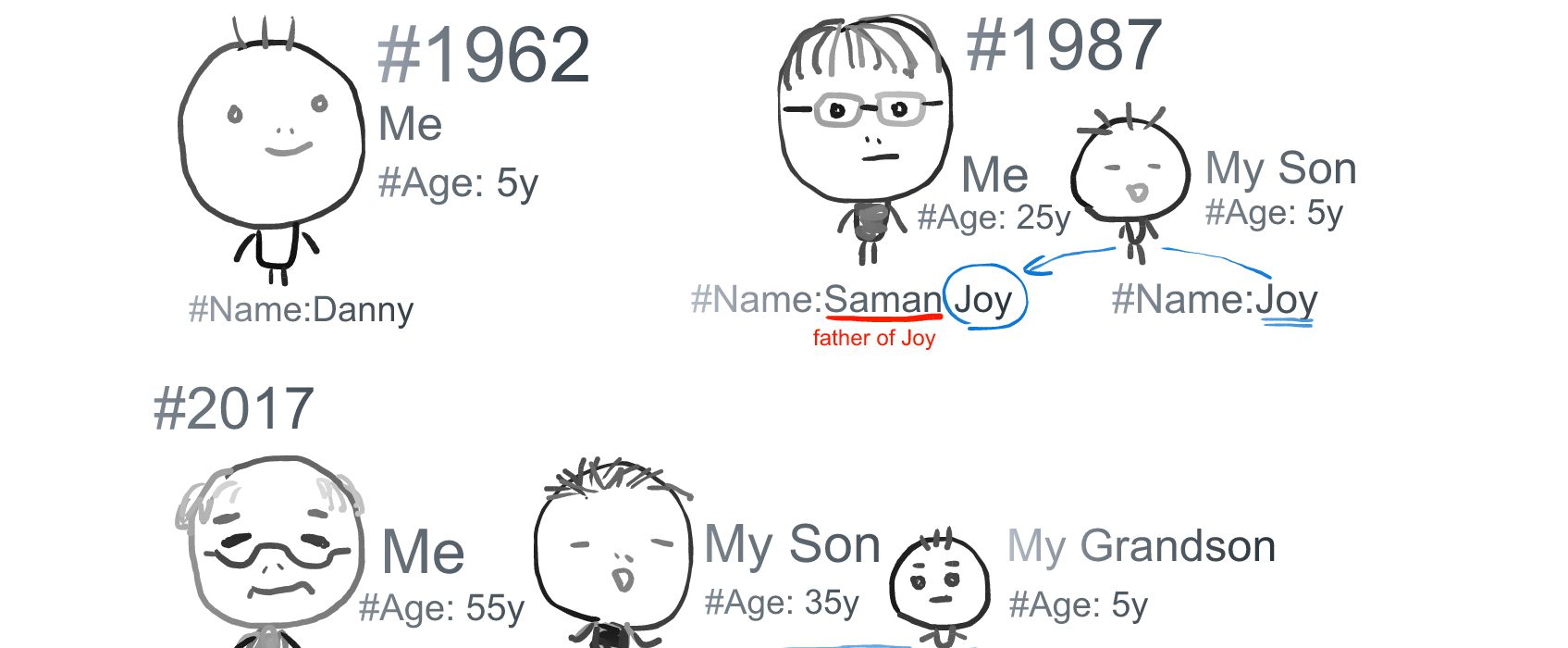Click the "#Name:Danny" label
Image resolution: width=1568 pixels, height=648 pixels.
[x=301, y=310]
